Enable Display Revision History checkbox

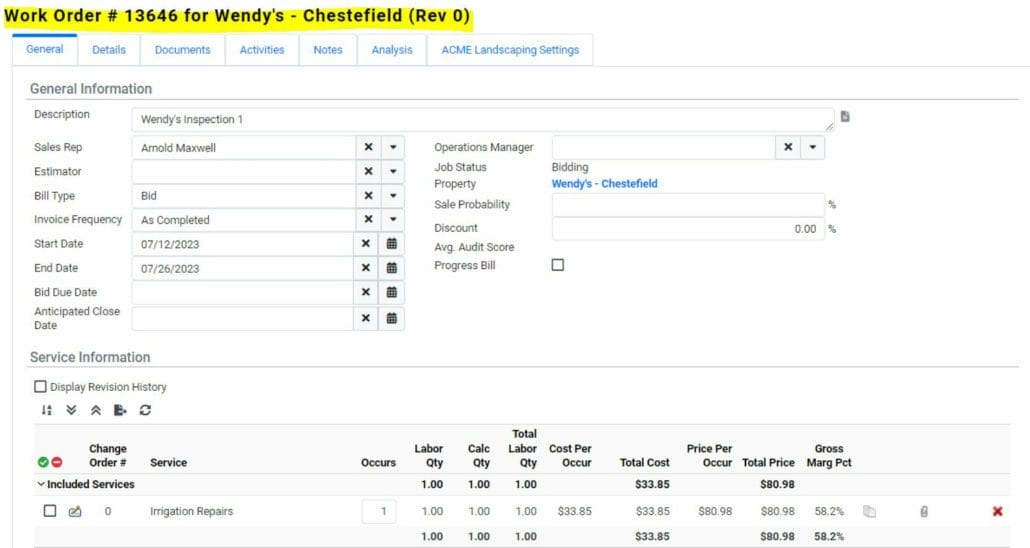(x=41, y=387)
